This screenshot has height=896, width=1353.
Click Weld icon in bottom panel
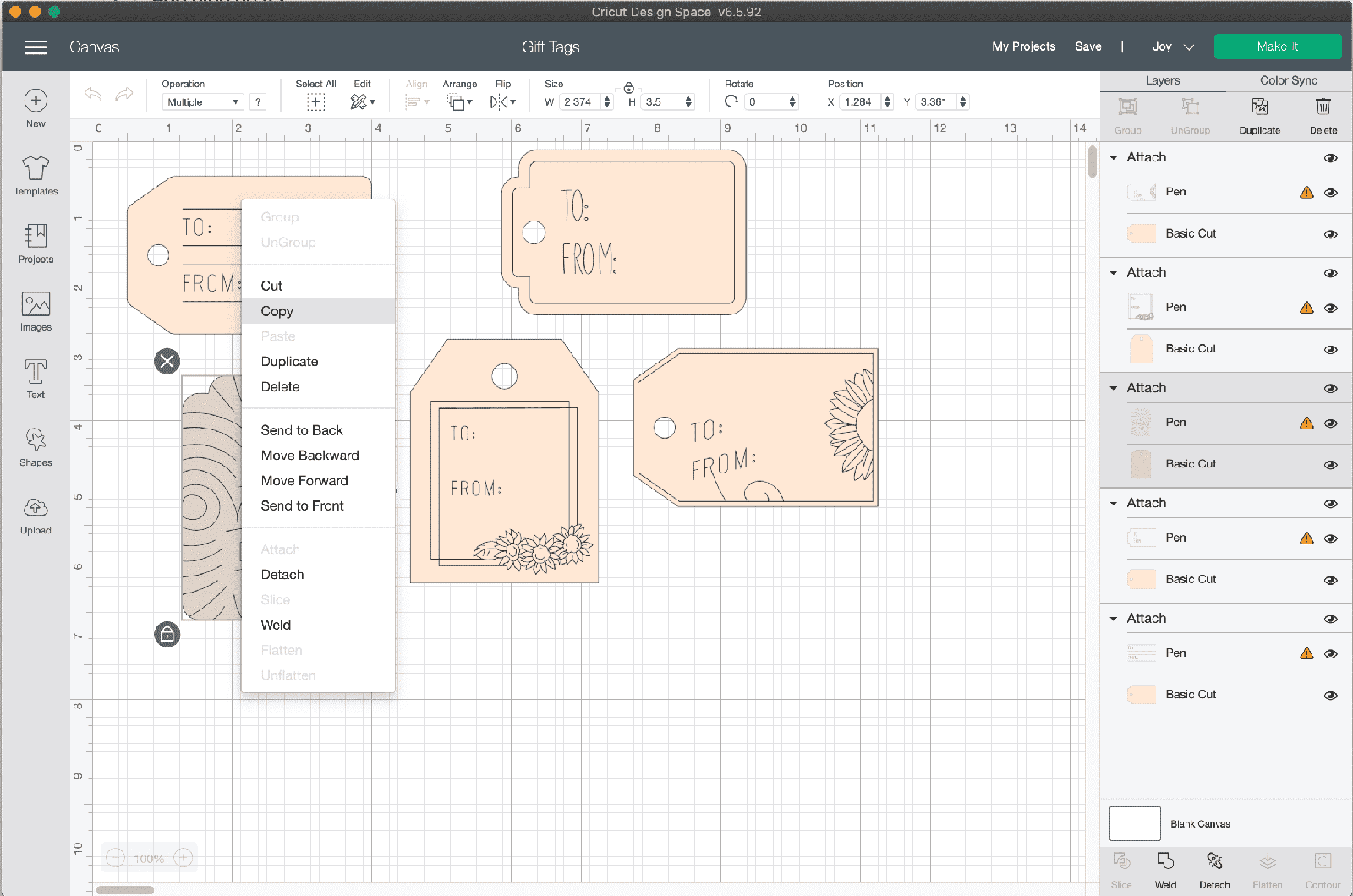tap(1165, 861)
